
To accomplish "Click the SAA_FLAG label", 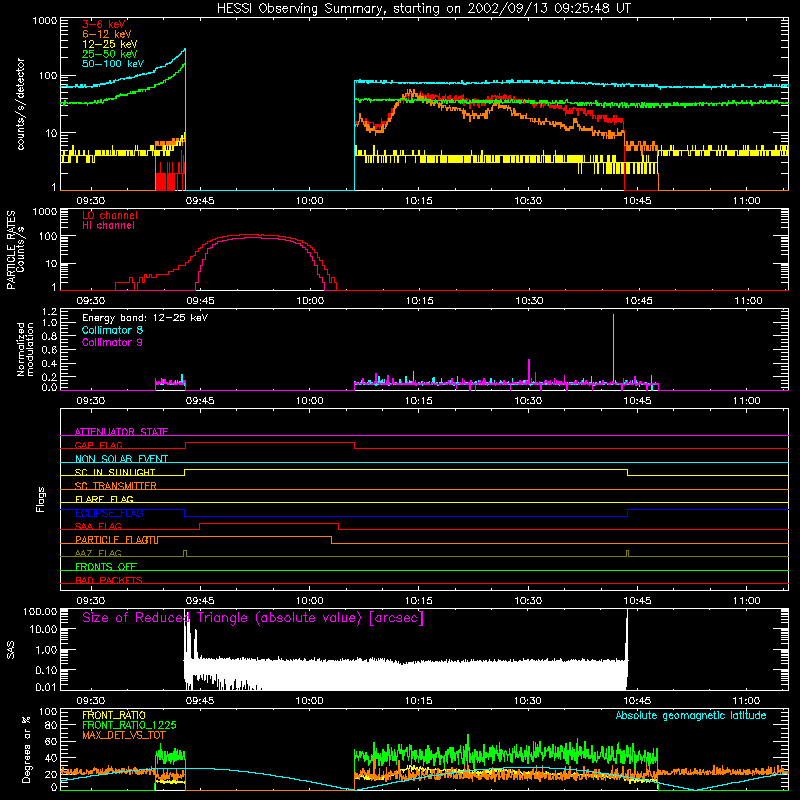I will pyautogui.click(x=98, y=526).
